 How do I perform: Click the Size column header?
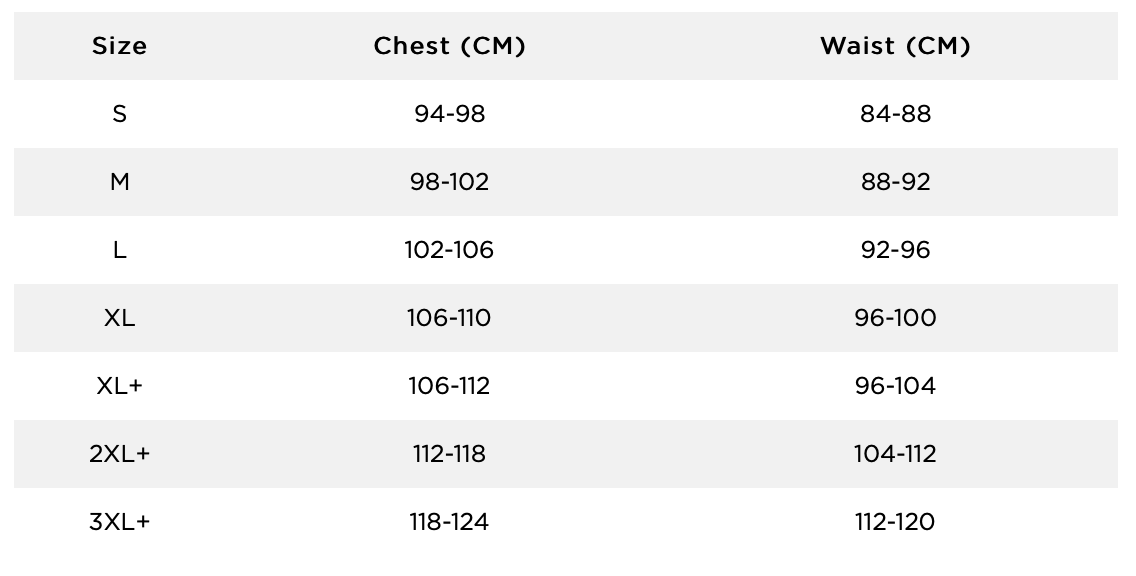(x=120, y=46)
